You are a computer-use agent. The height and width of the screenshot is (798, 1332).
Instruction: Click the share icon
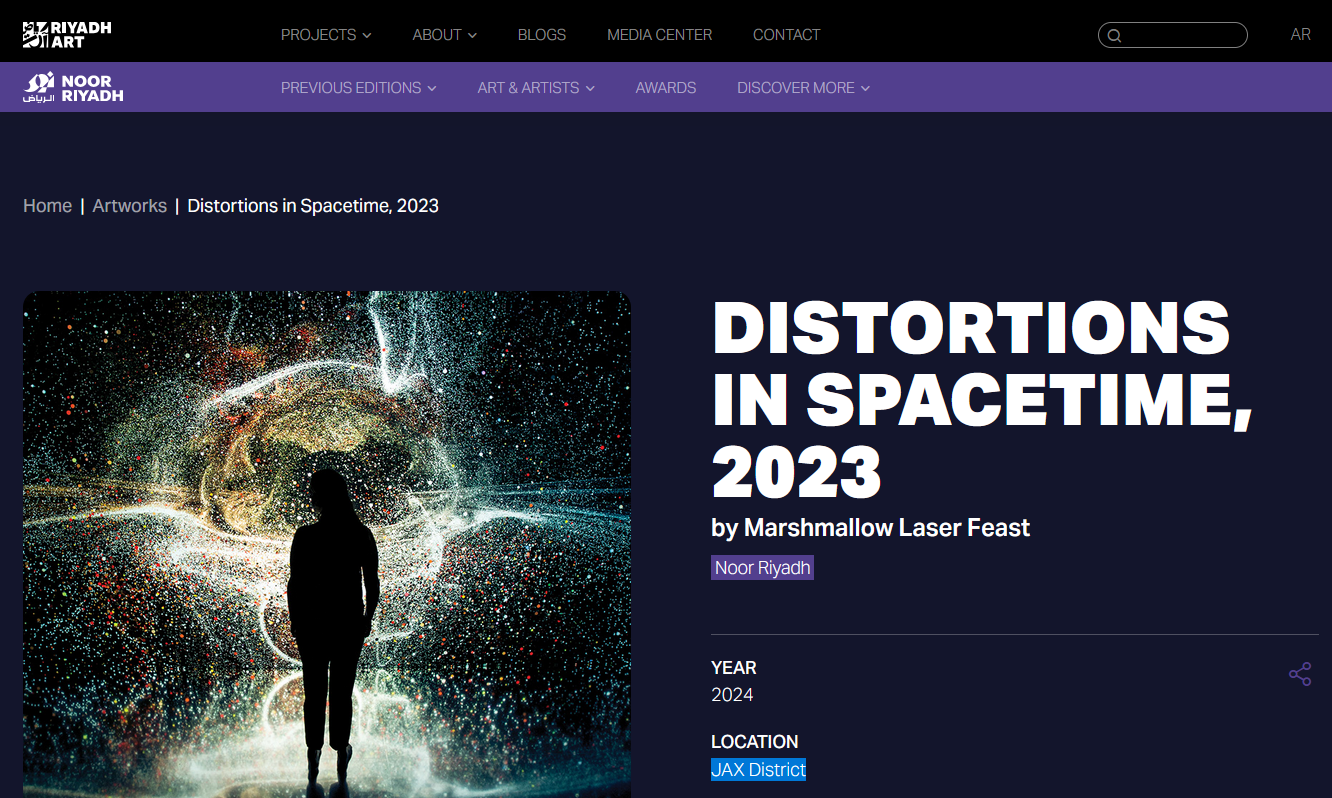[x=1299, y=674]
